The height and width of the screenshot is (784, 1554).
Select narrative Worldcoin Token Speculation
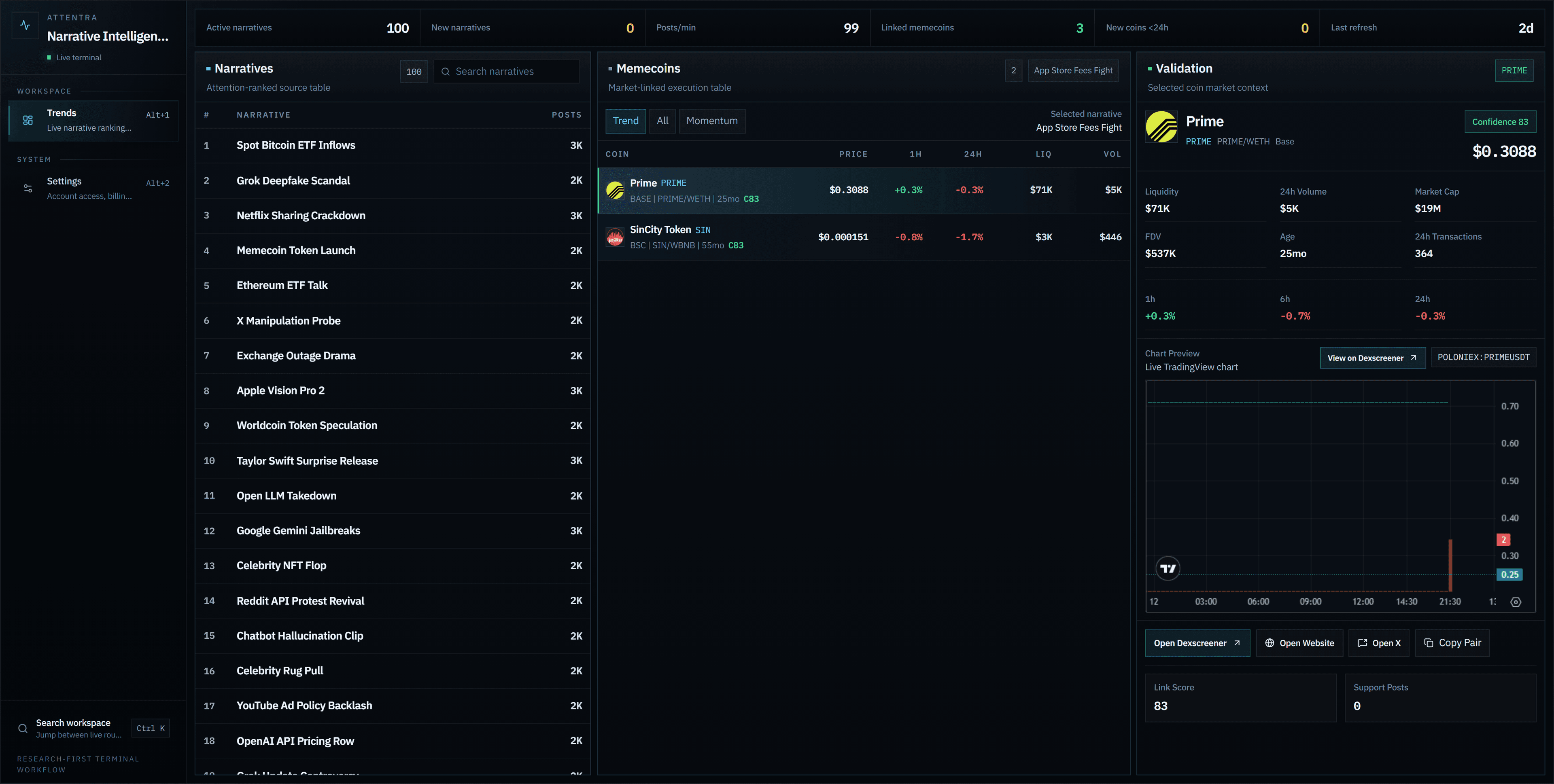[393, 425]
